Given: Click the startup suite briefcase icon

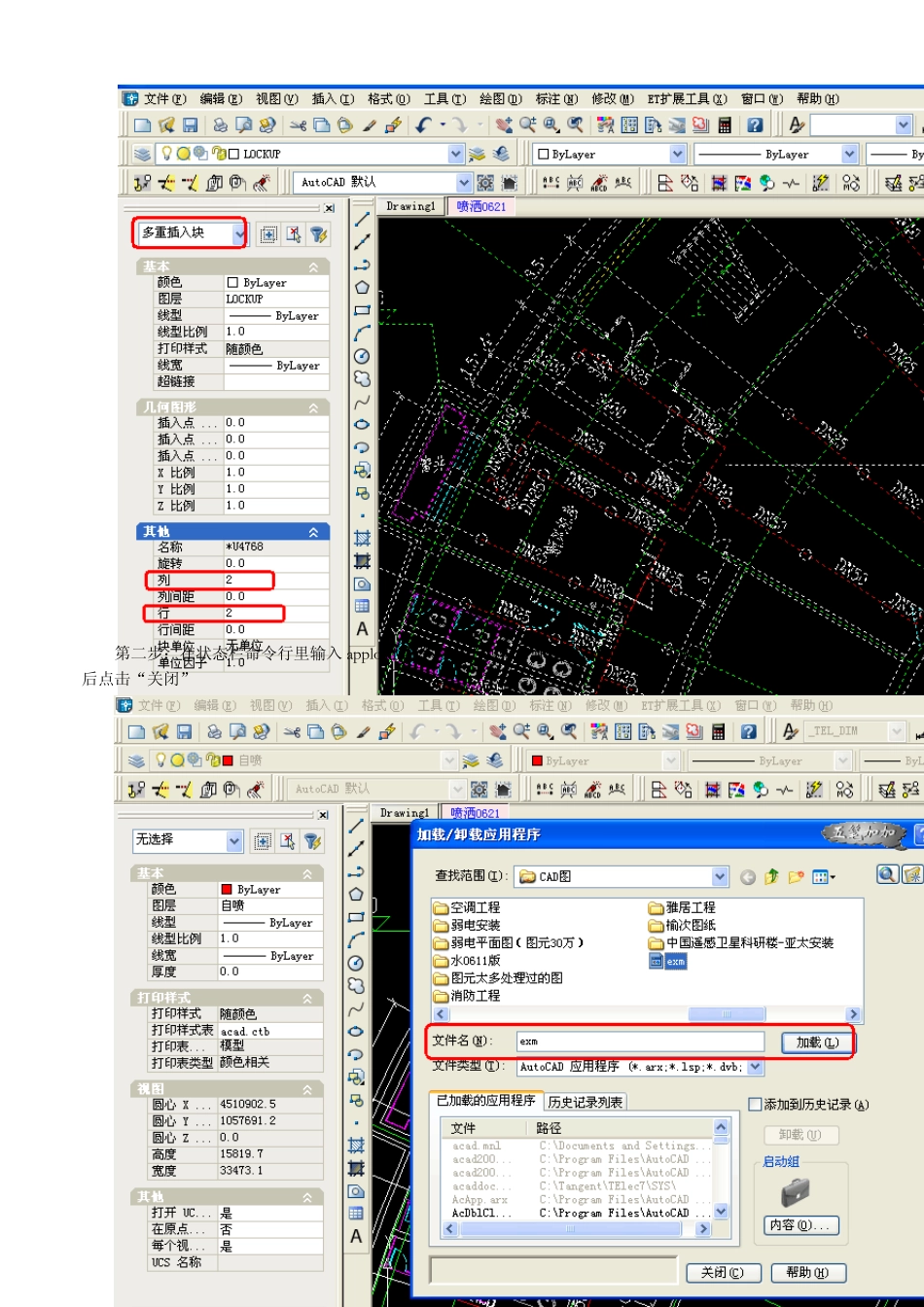Looking at the screenshot, I should pos(796,1191).
